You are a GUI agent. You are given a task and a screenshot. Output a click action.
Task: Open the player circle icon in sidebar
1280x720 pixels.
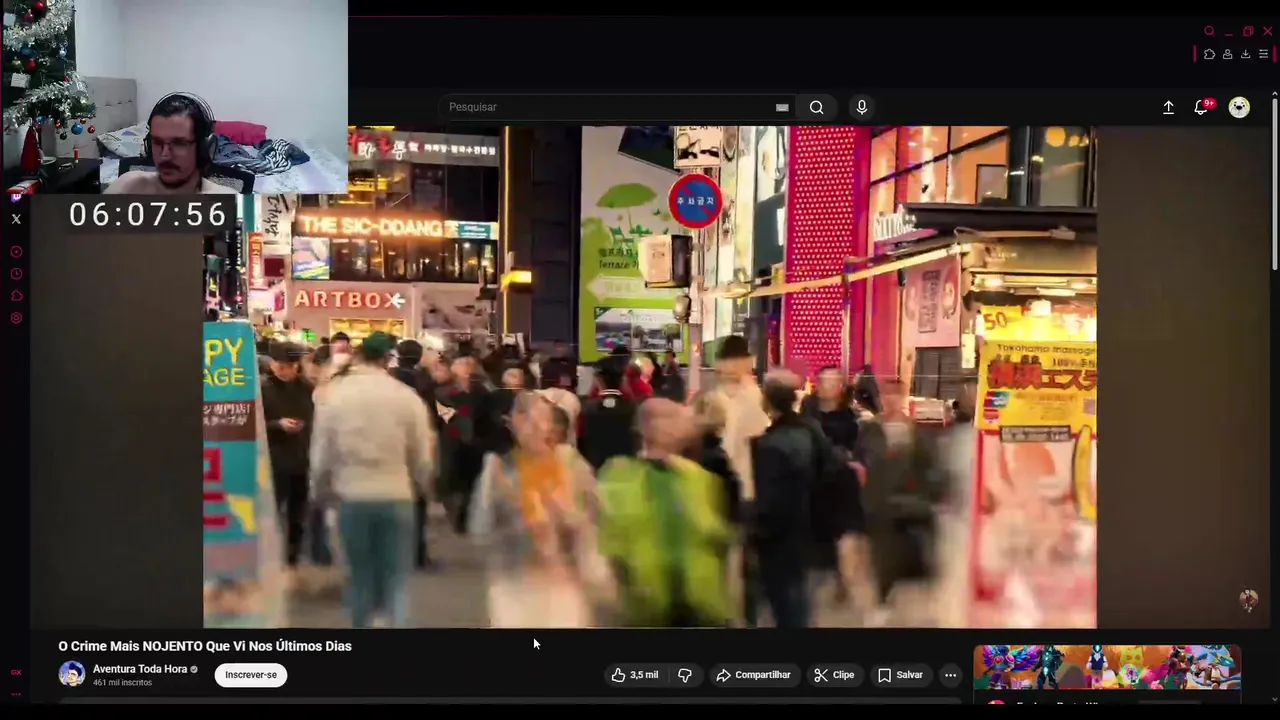coord(16,252)
